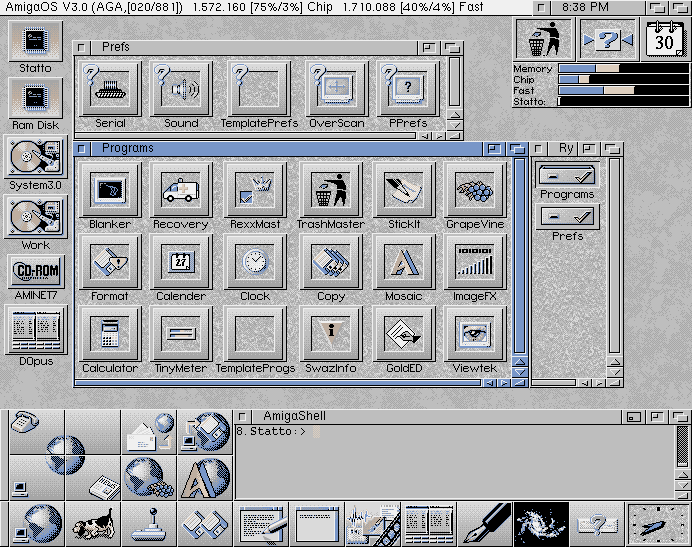This screenshot has height=547, width=692.
Task: Launch the Blanker program icon
Action: point(110,190)
